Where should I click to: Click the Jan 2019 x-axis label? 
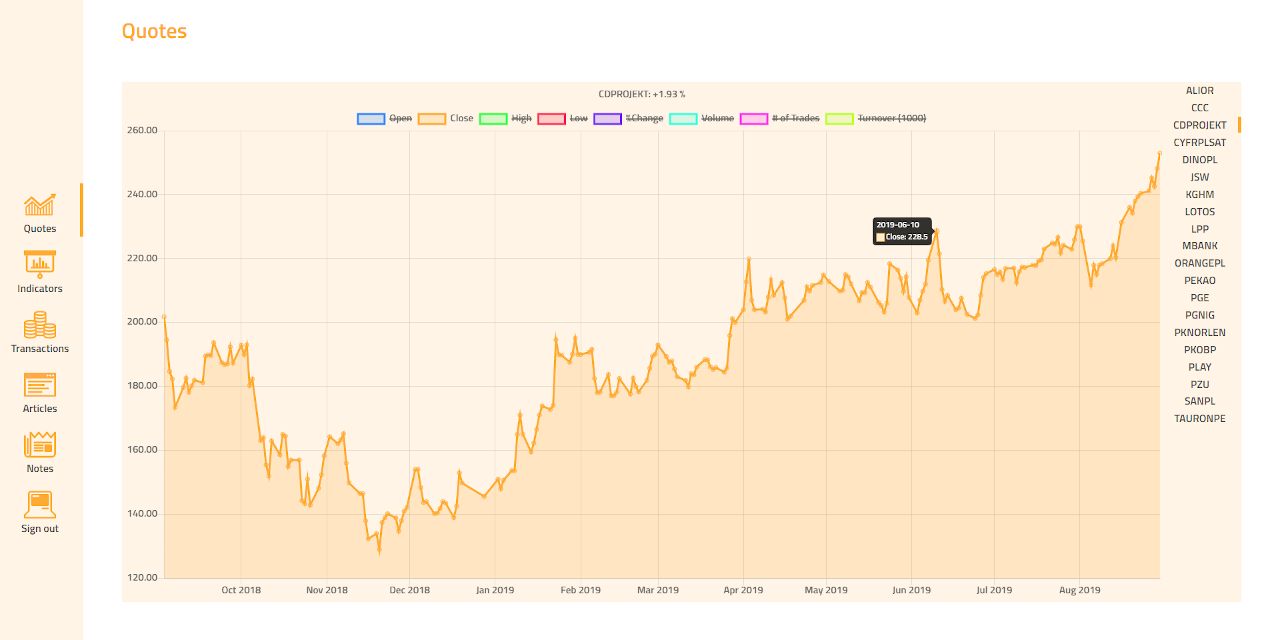tap(495, 590)
